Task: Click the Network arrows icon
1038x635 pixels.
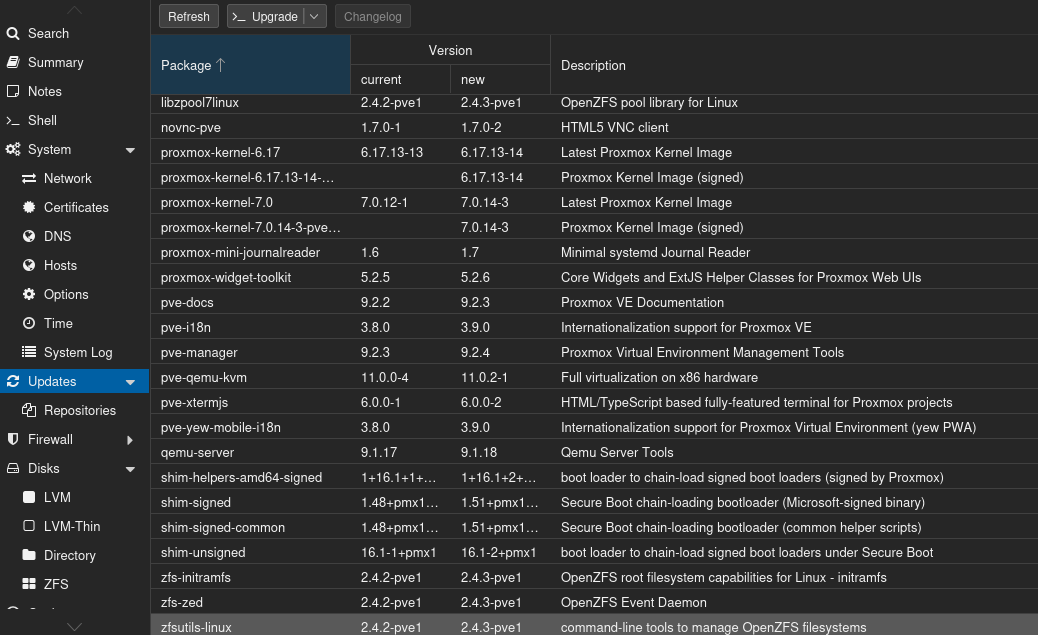Action: coord(28,179)
